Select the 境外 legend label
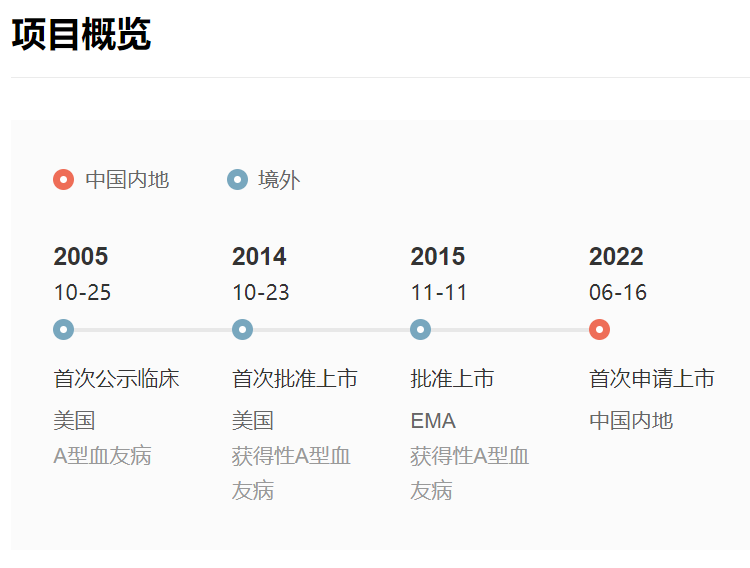750x568 pixels. (279, 180)
